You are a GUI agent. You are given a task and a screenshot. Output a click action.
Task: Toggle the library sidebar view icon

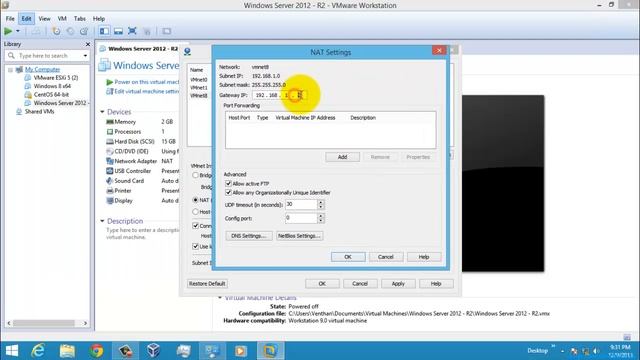click(x=104, y=31)
